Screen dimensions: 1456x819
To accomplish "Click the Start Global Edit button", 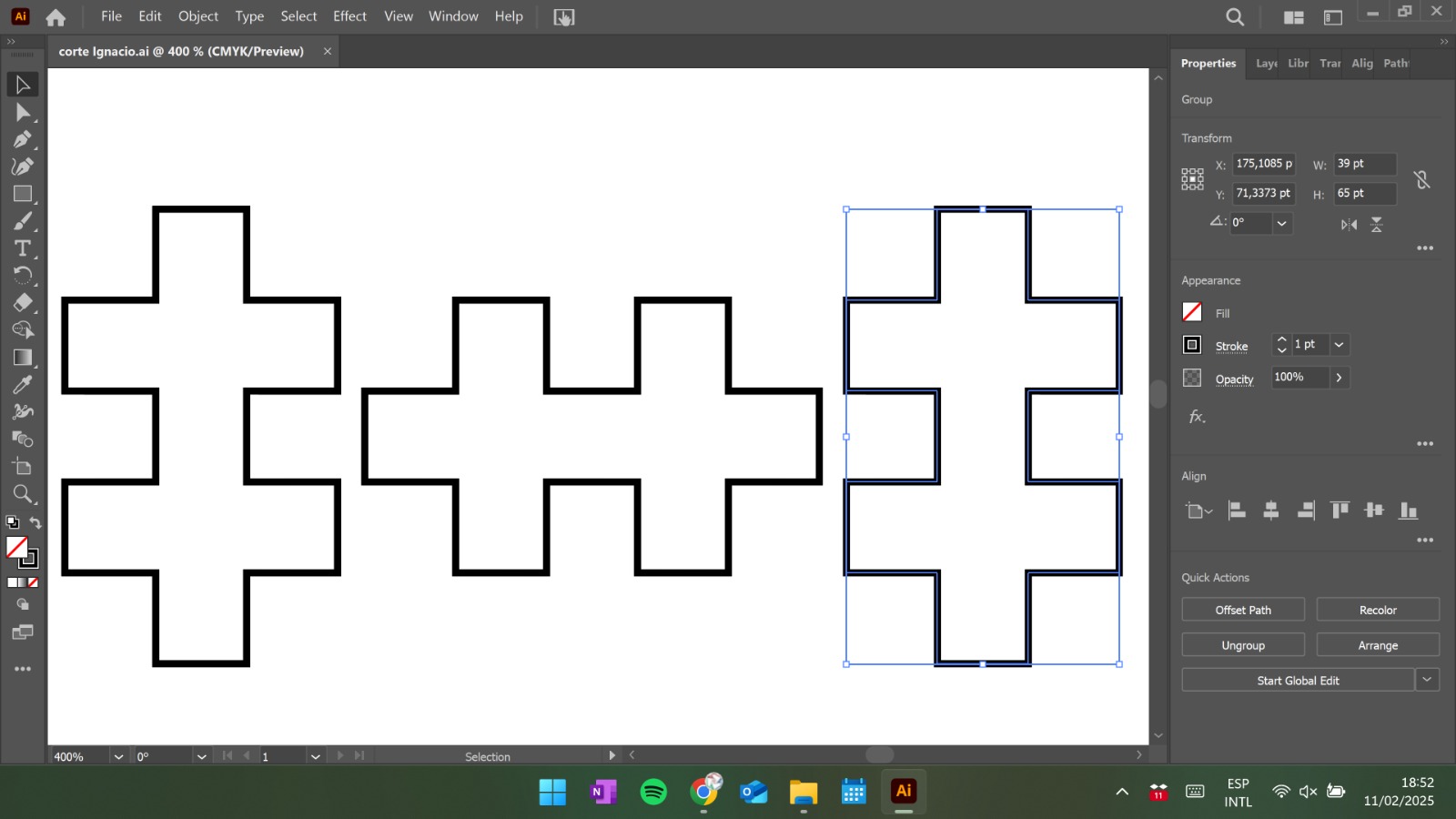I will 1298,680.
